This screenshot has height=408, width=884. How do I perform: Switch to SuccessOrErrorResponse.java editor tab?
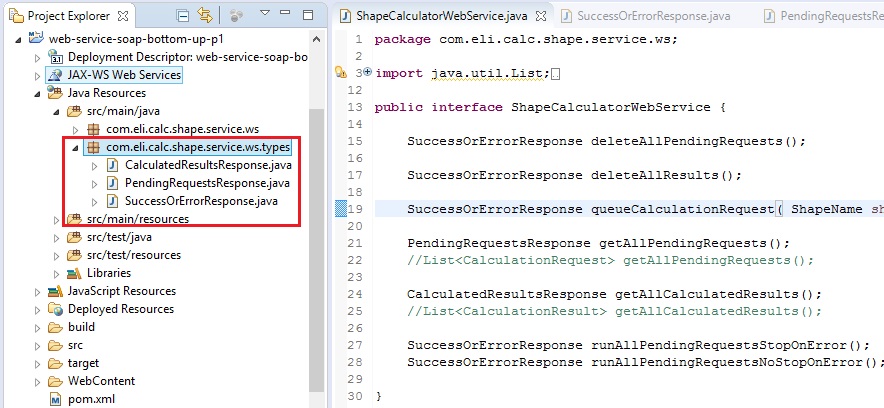tap(646, 16)
